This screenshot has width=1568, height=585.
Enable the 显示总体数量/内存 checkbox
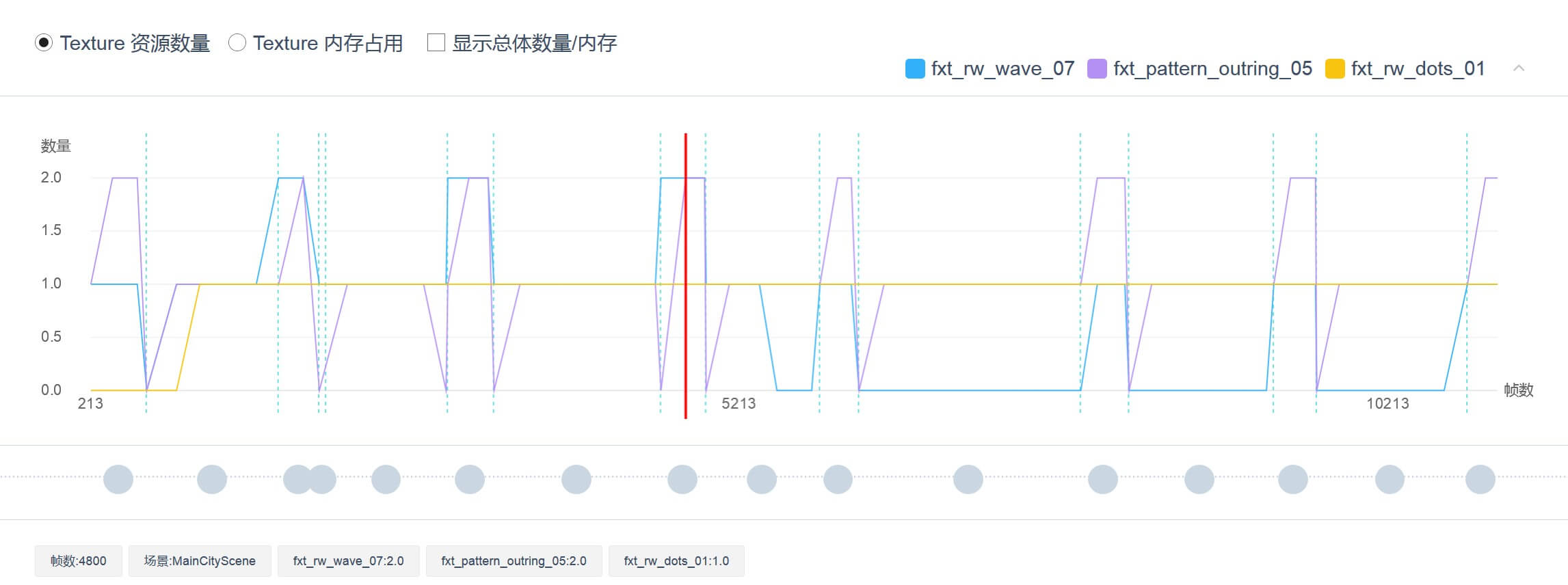tap(436, 43)
